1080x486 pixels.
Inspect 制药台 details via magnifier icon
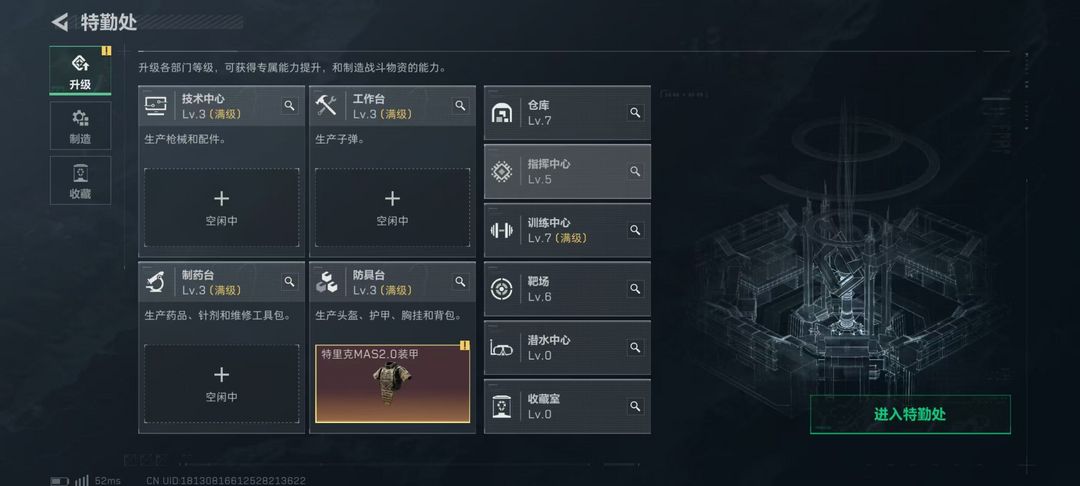click(x=289, y=282)
